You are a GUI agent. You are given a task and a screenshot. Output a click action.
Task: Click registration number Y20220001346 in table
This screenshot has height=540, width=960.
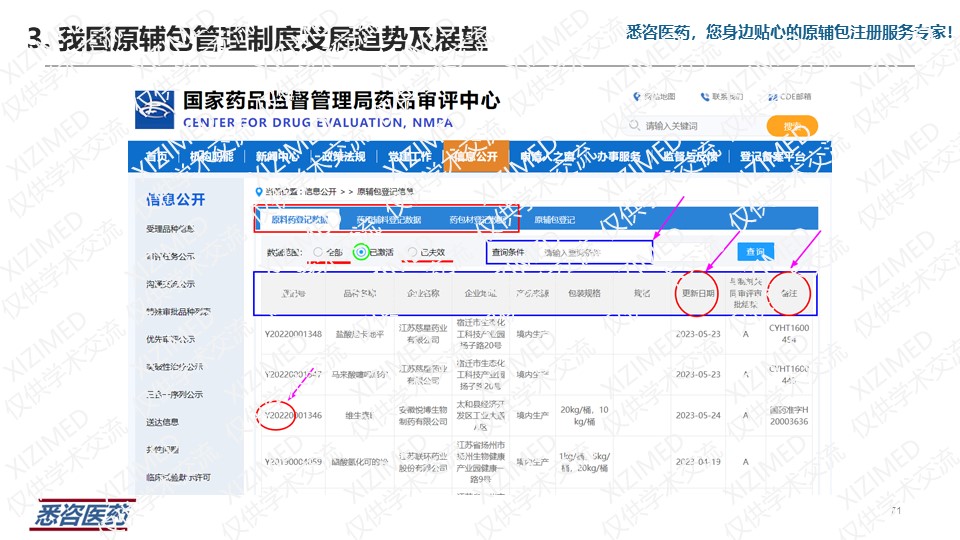[x=293, y=415]
